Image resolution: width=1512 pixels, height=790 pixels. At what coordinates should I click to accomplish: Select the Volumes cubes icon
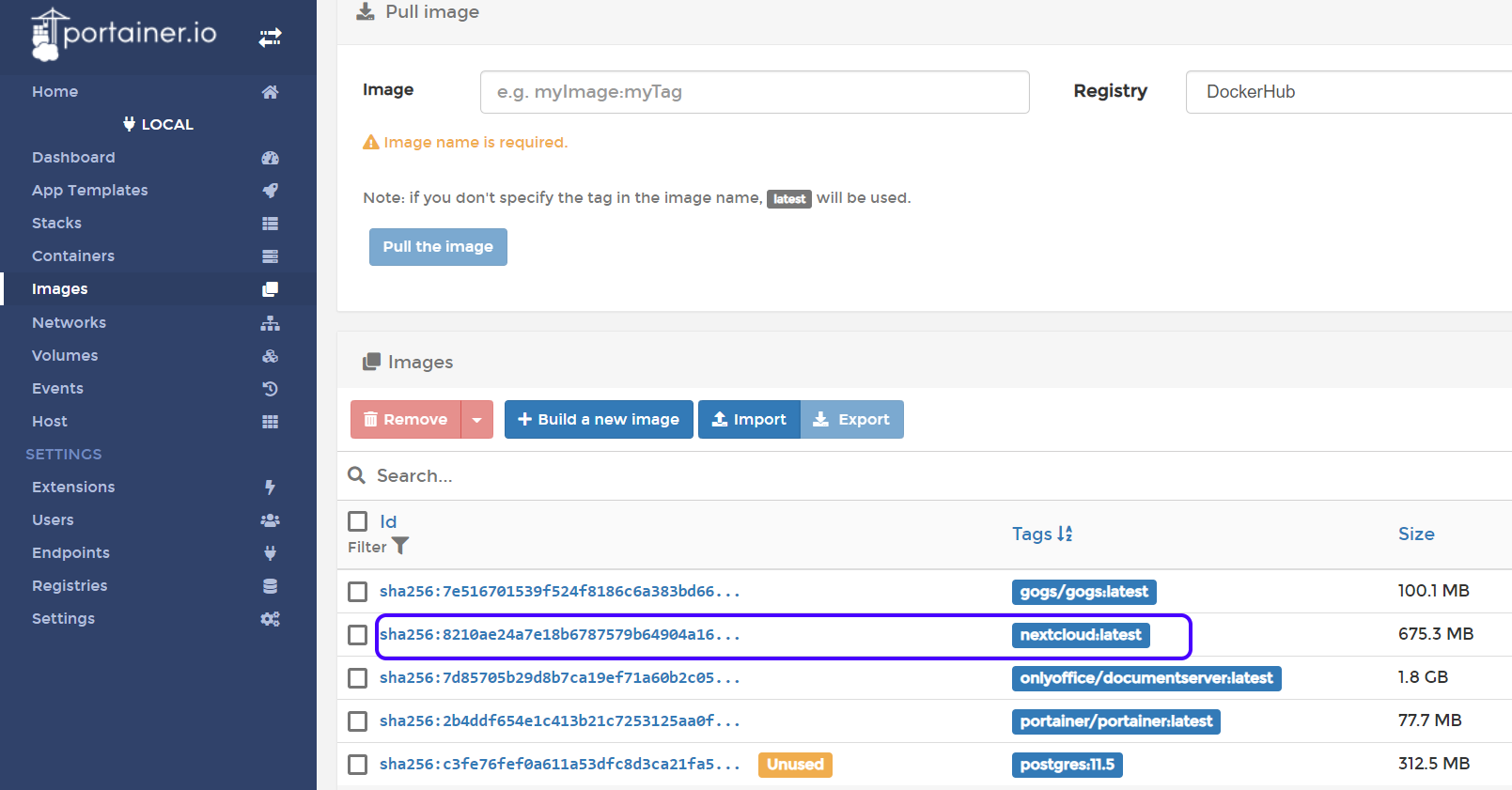click(x=271, y=356)
